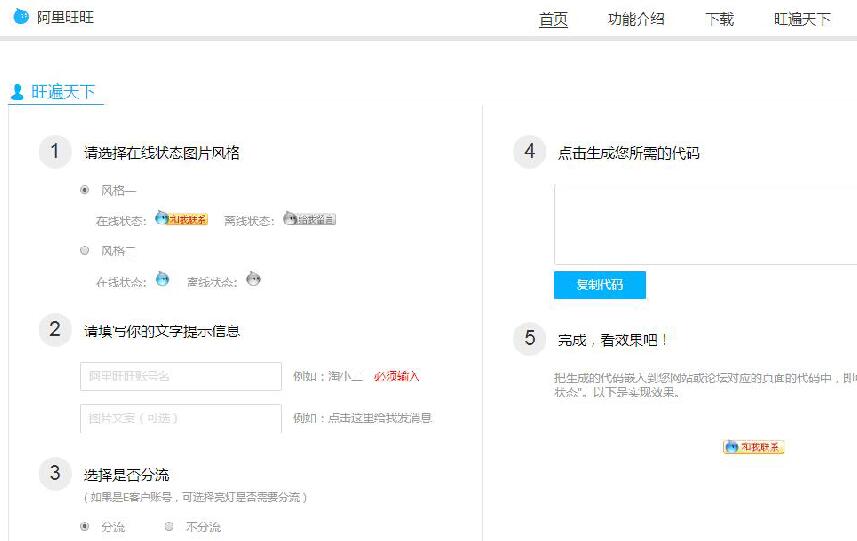Image resolution: width=857 pixels, height=541 pixels.
Task: Click the 和我联系 preview badge under step 5
Action: (x=754, y=447)
